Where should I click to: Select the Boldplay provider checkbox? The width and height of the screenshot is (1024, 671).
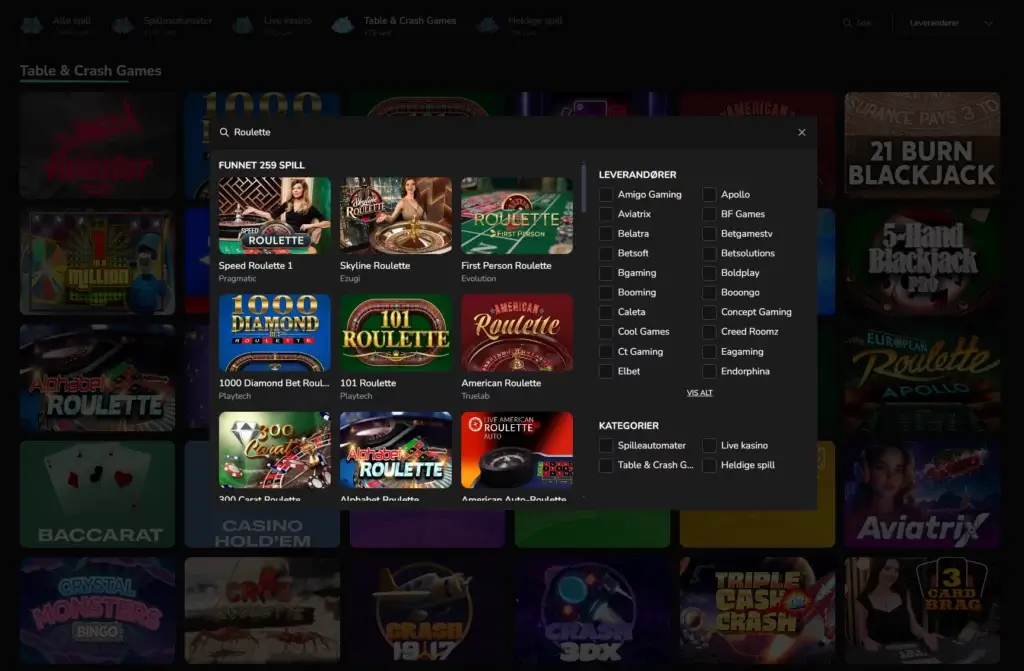(709, 273)
